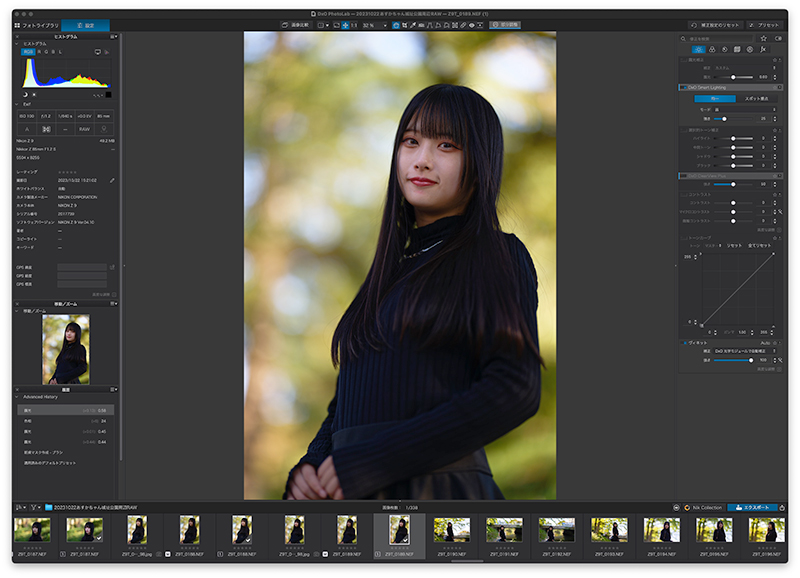Image resolution: width=800 pixels, height=578 pixels.
Task: Click 全てリセット in tone curve
Action: pos(759,245)
